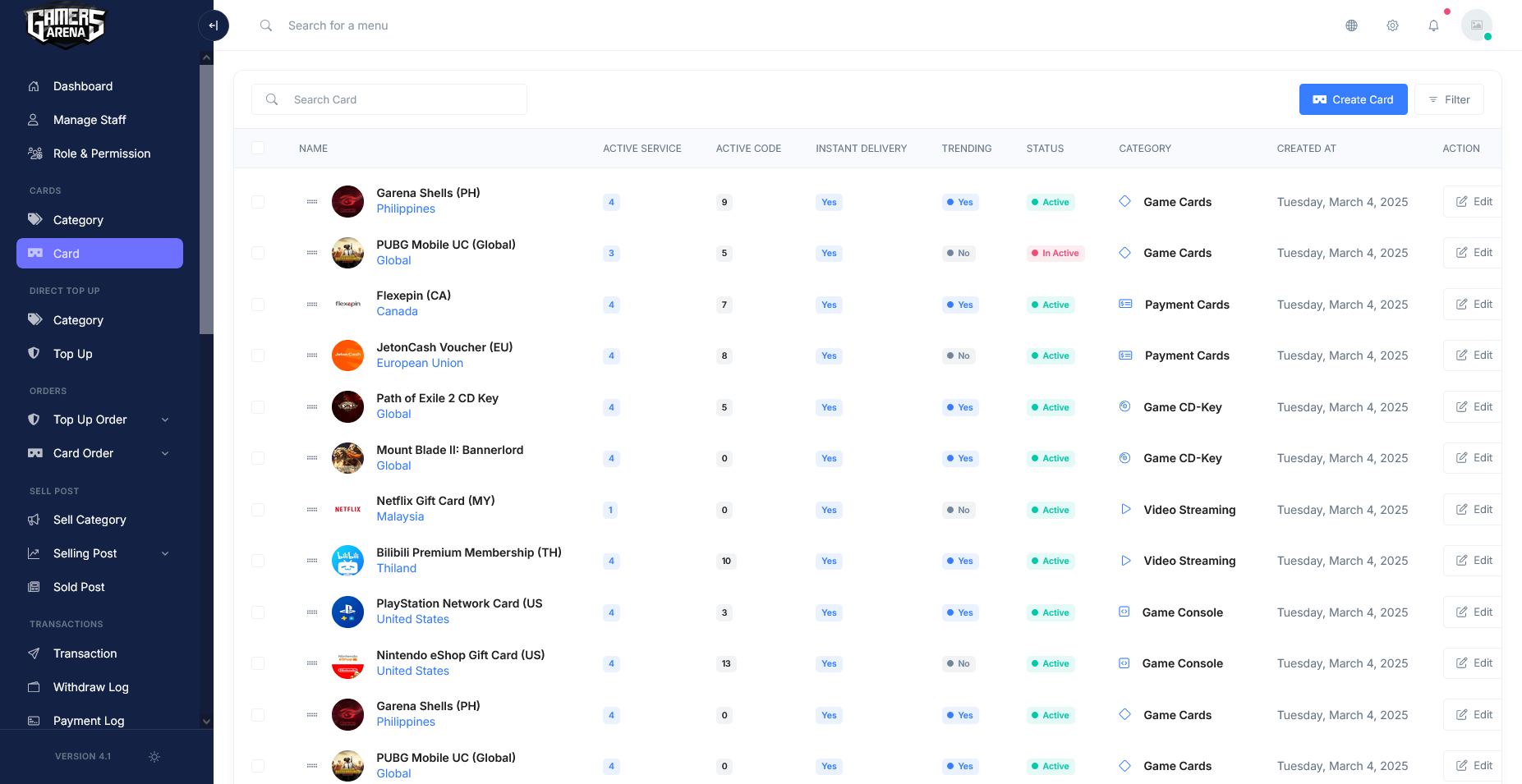This screenshot has width=1522, height=784.
Task: Collapse the sidebar with arrow button
Action: [214, 25]
